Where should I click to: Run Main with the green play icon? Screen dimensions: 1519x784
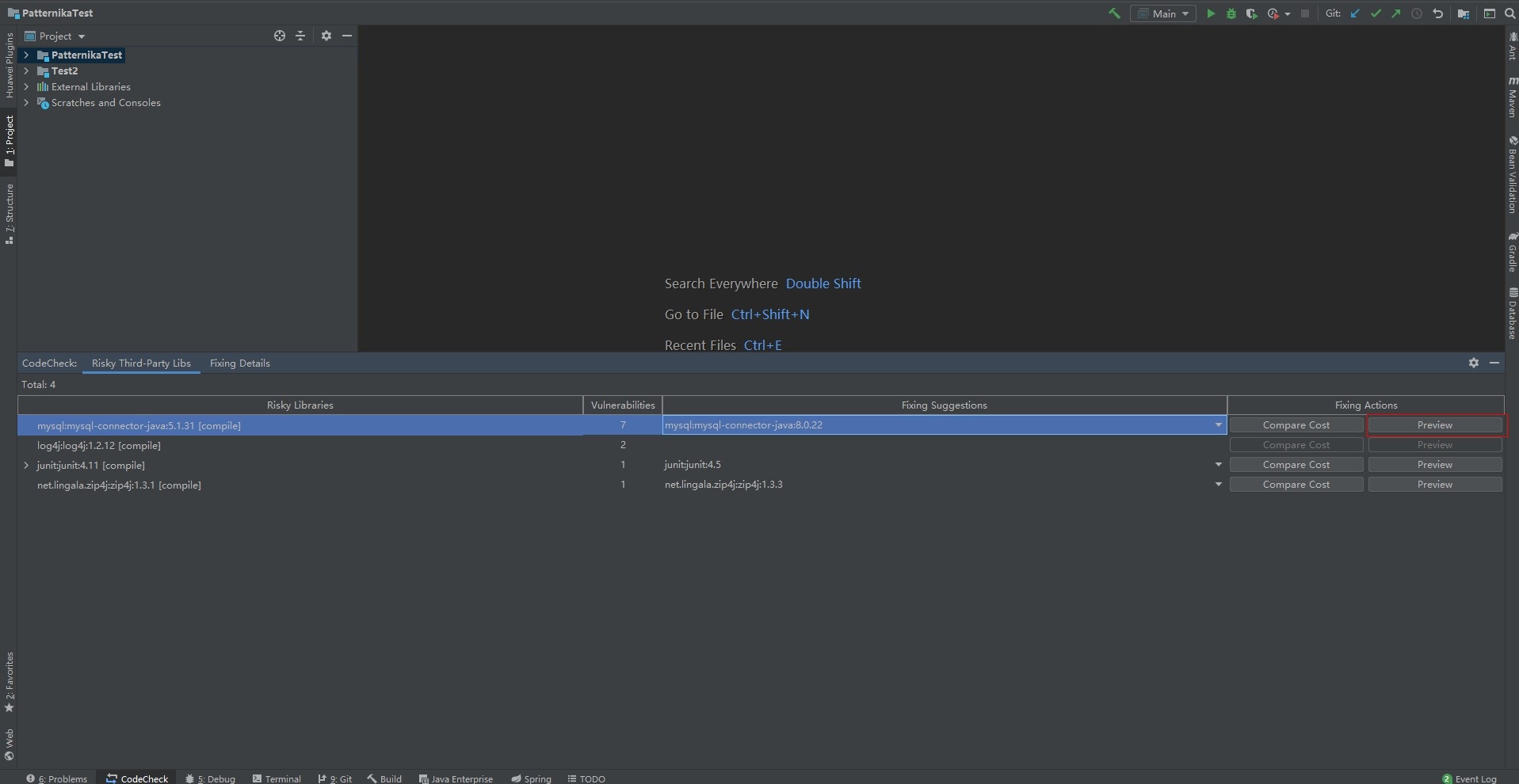click(1211, 13)
